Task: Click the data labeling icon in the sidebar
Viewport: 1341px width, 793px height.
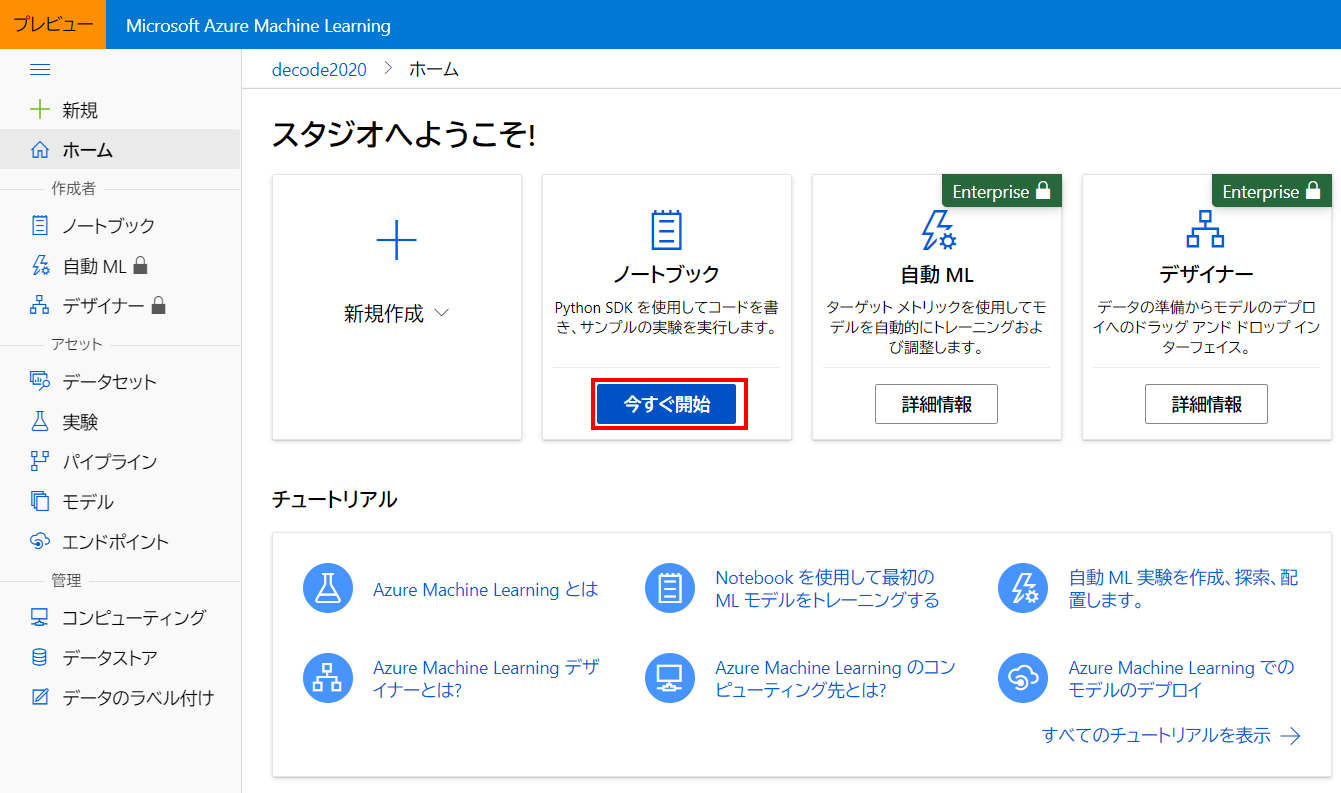Action: click(40, 697)
